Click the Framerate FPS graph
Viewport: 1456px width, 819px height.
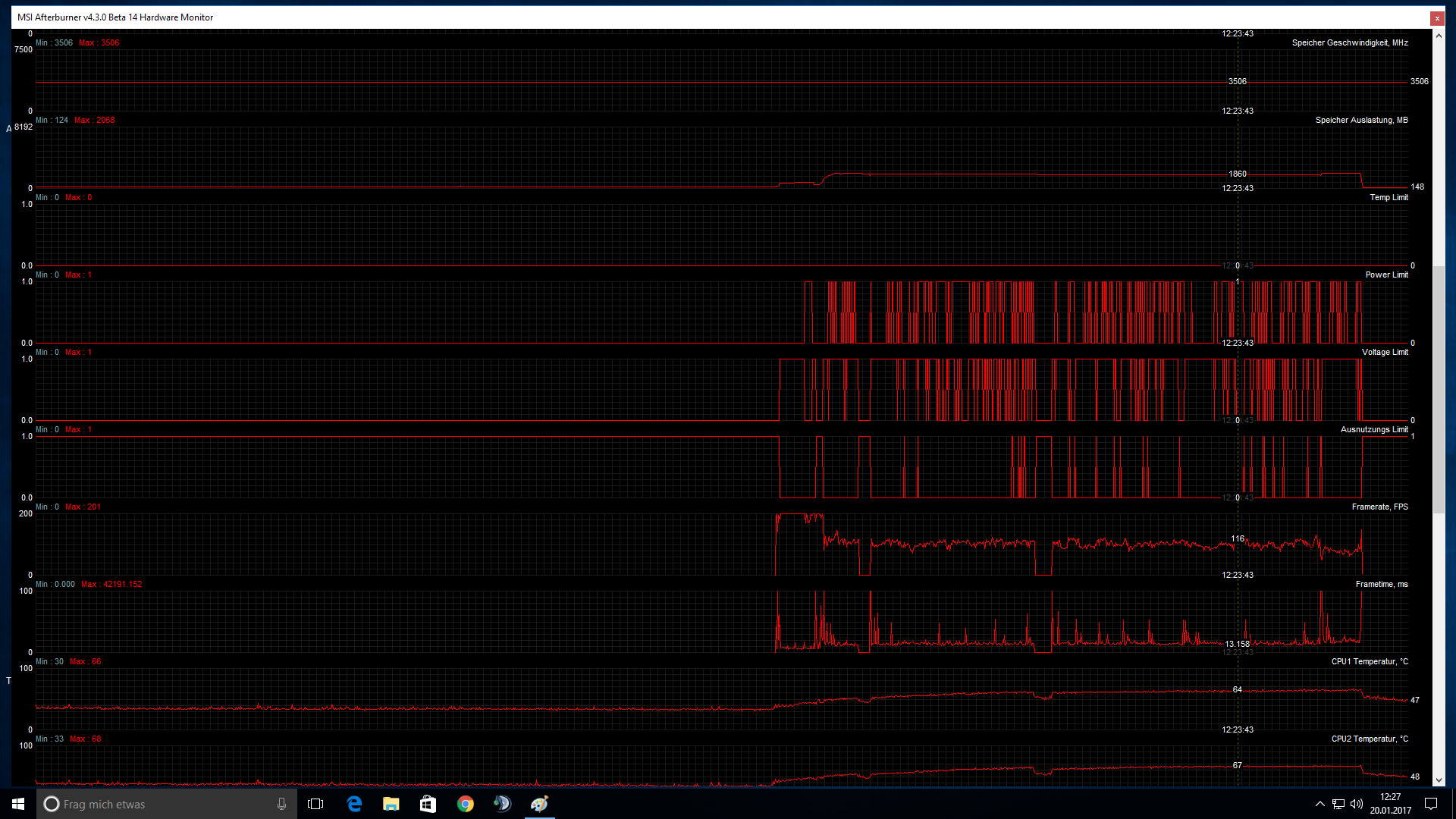coord(720,544)
